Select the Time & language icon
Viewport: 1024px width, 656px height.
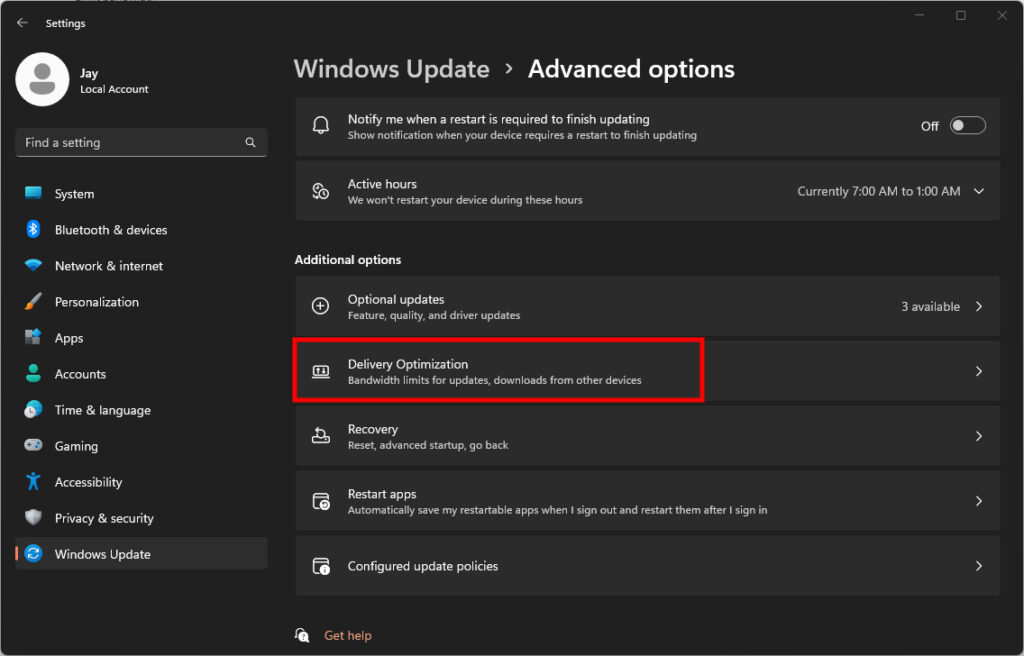(33, 409)
